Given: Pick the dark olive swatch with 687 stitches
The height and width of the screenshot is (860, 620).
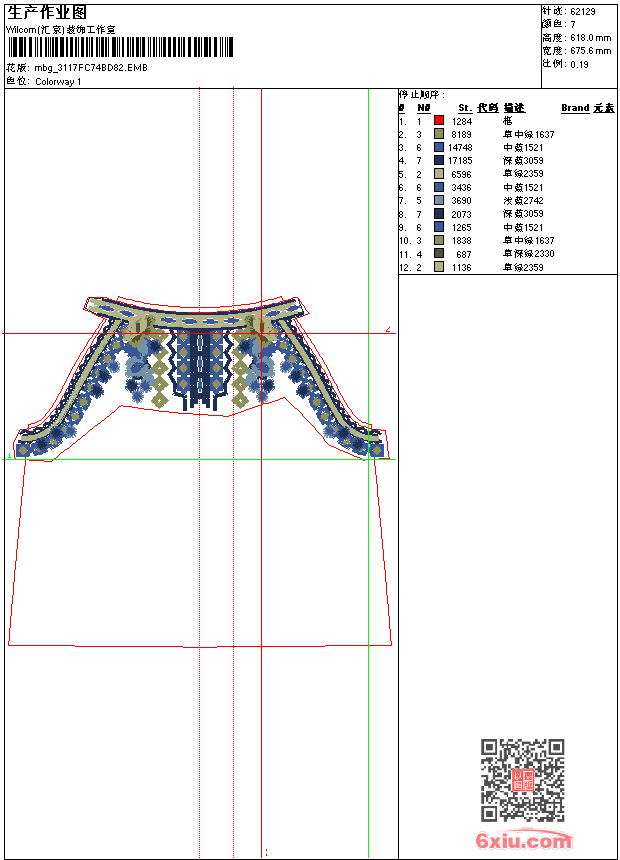Looking at the screenshot, I should pos(438,253).
